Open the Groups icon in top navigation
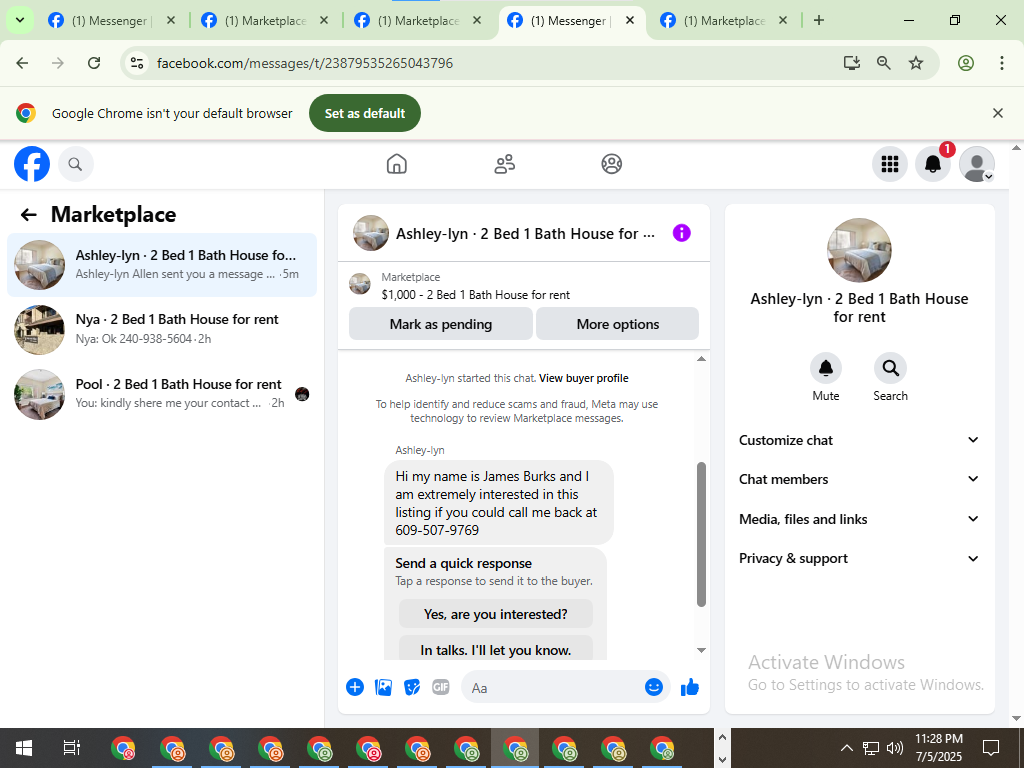 (x=611, y=164)
